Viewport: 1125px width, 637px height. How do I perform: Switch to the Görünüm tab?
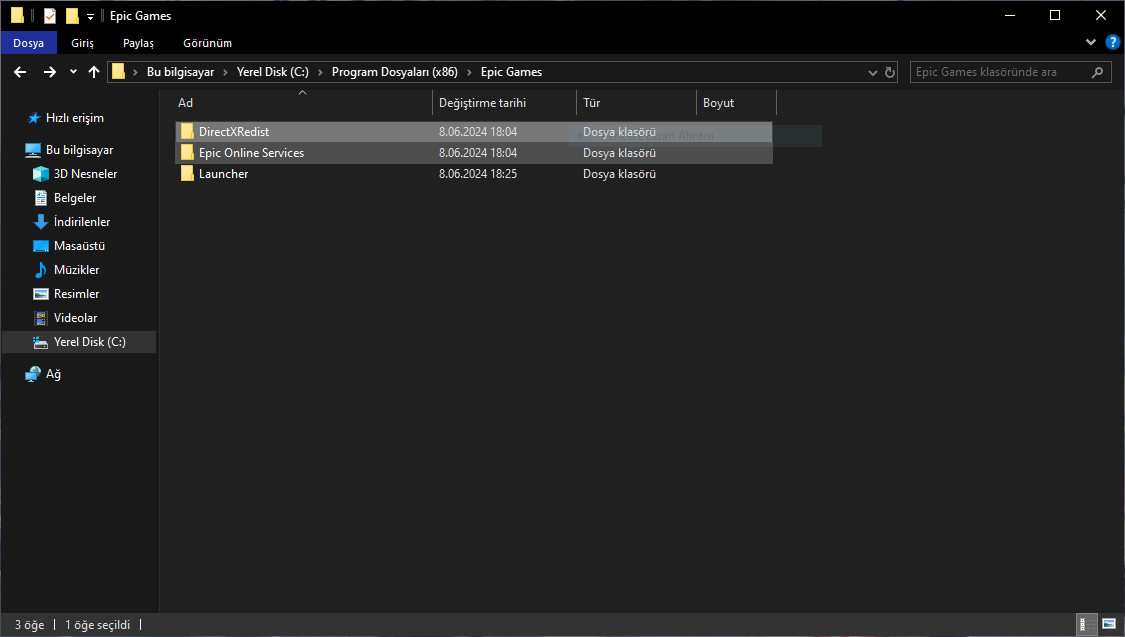(x=207, y=43)
